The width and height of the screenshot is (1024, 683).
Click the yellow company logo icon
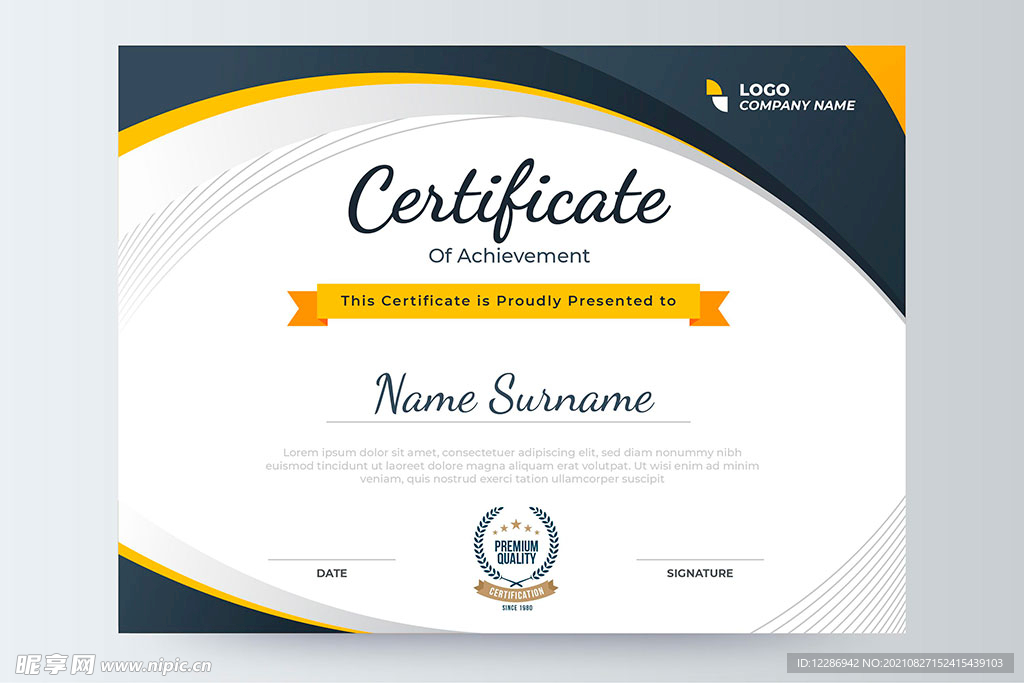(716, 96)
